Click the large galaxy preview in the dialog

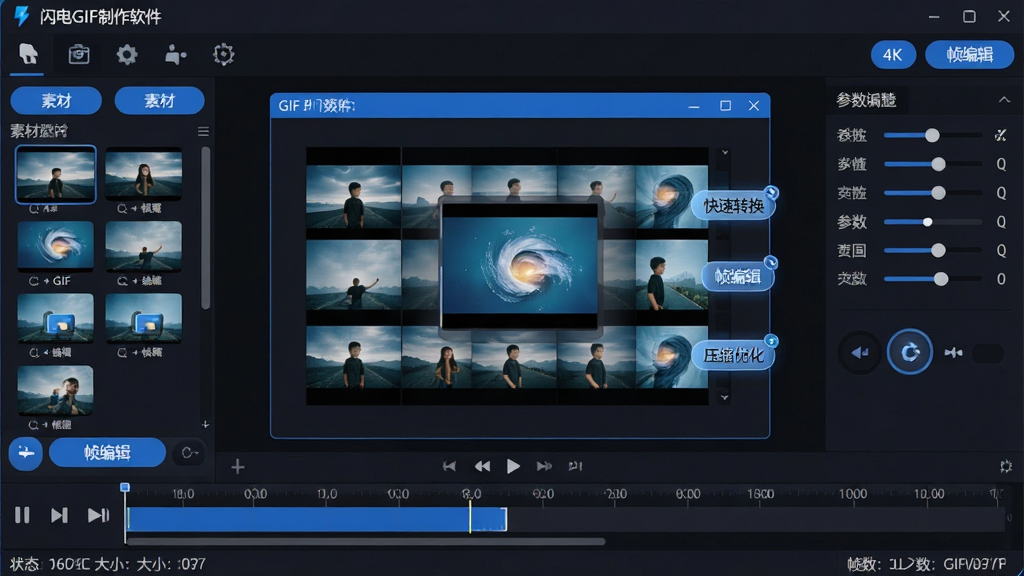click(x=520, y=266)
